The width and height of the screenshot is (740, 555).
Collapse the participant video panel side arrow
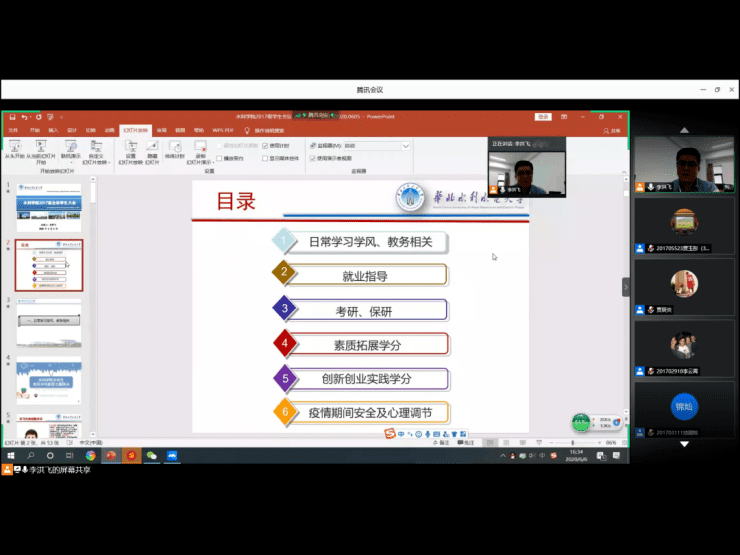click(626, 287)
